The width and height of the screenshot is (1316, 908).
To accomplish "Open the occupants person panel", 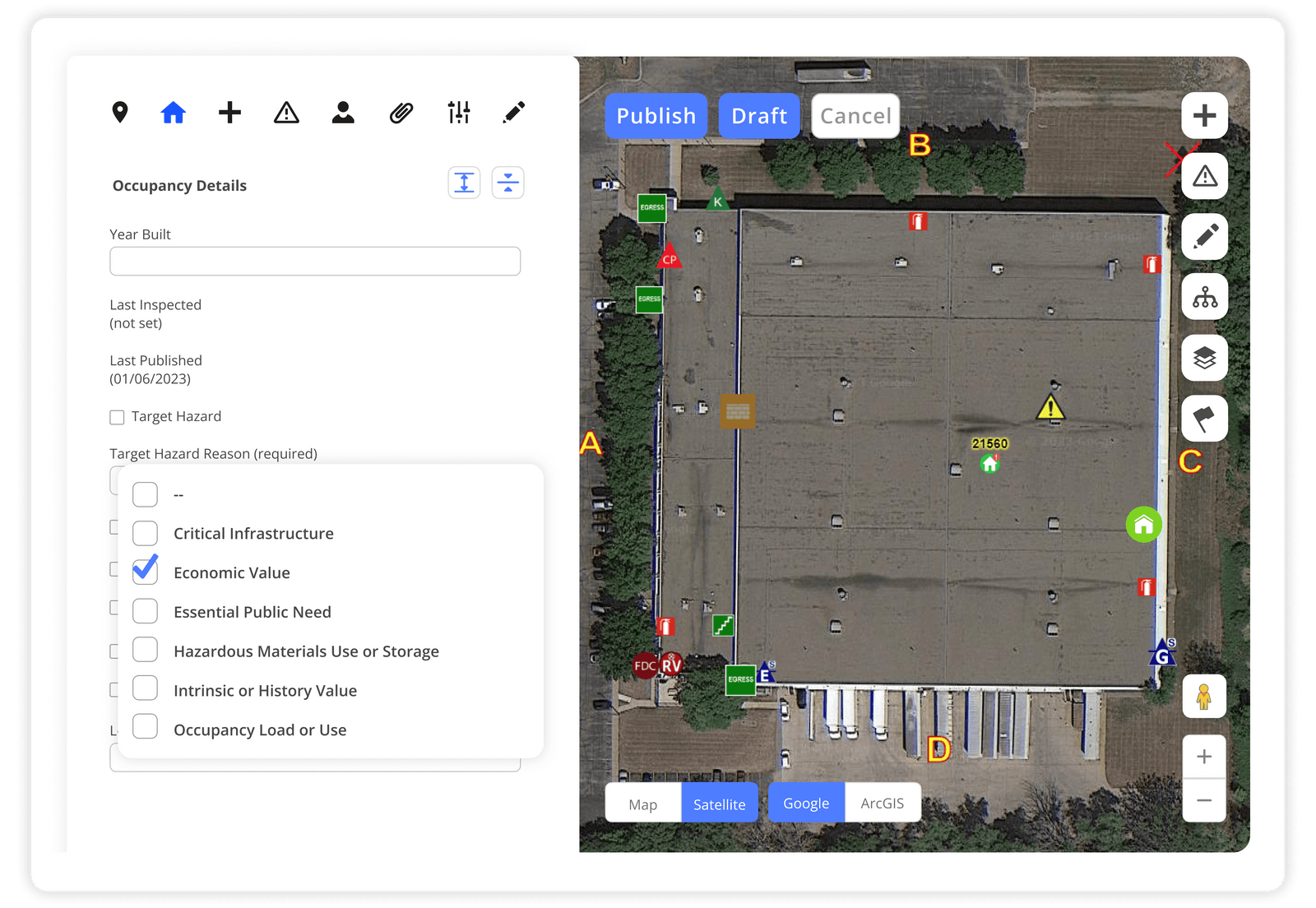I will tap(343, 113).
